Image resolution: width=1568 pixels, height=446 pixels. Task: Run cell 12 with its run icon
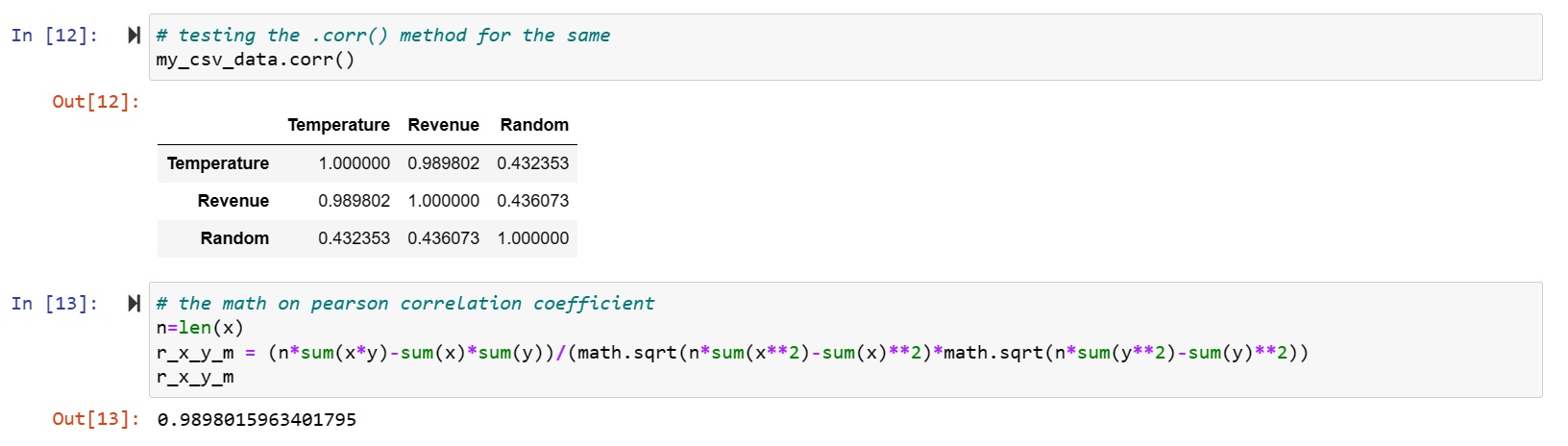coord(134,36)
